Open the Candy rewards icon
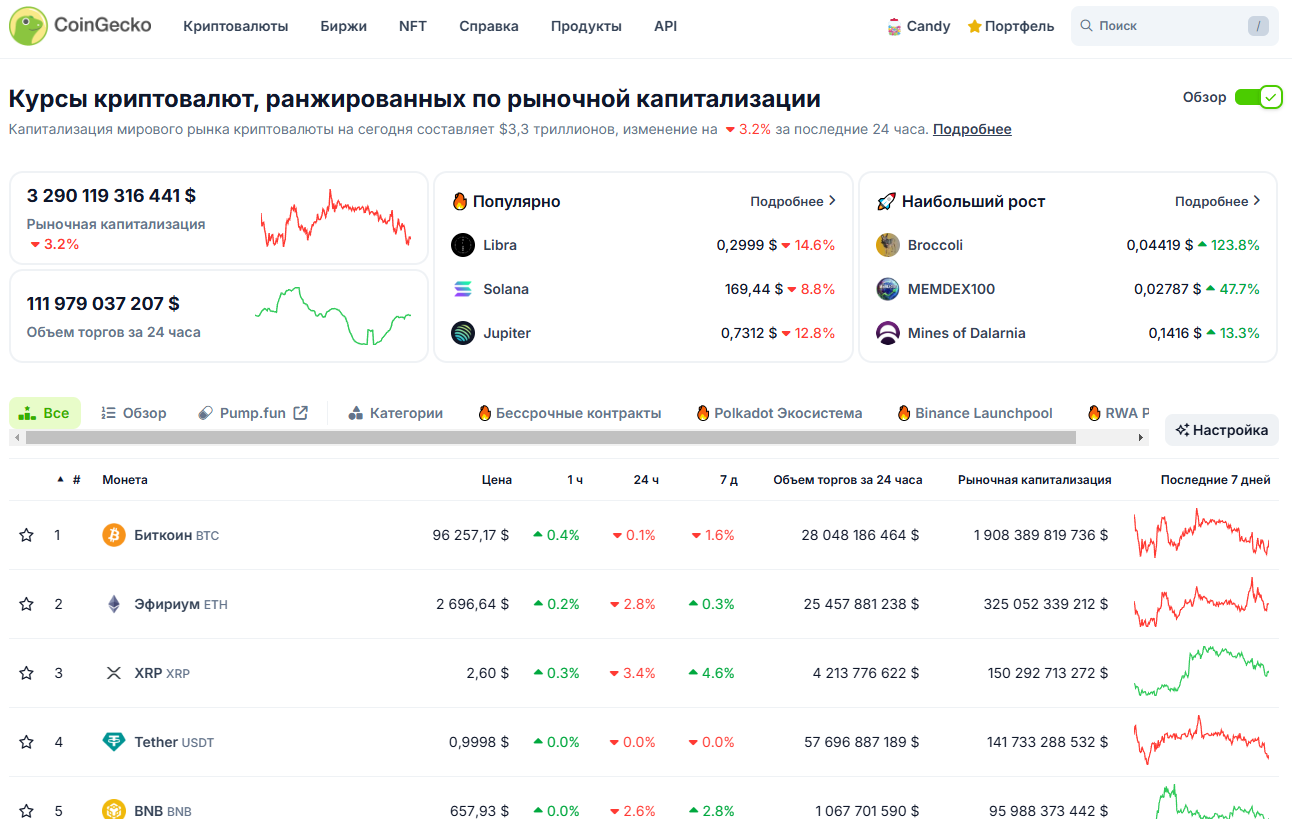Image resolution: width=1292 pixels, height=819 pixels. coord(894,27)
